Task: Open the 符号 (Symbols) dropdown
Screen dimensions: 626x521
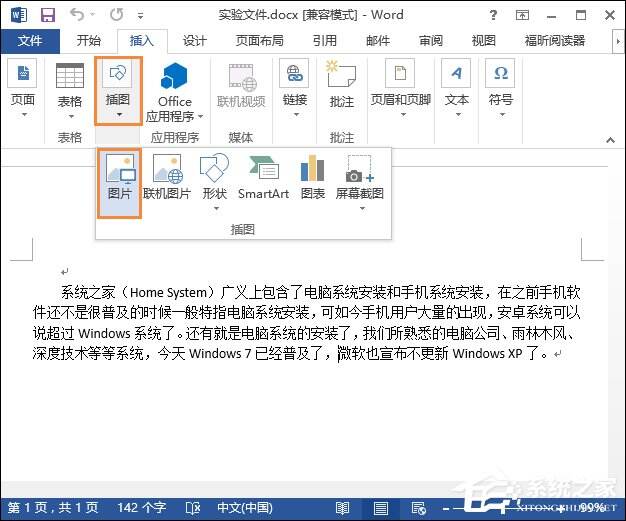Action: 501,89
